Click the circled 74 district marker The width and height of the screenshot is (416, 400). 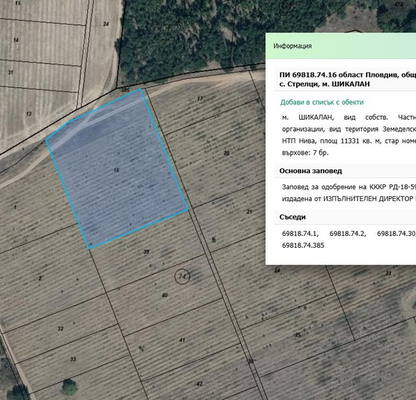[x=182, y=276]
